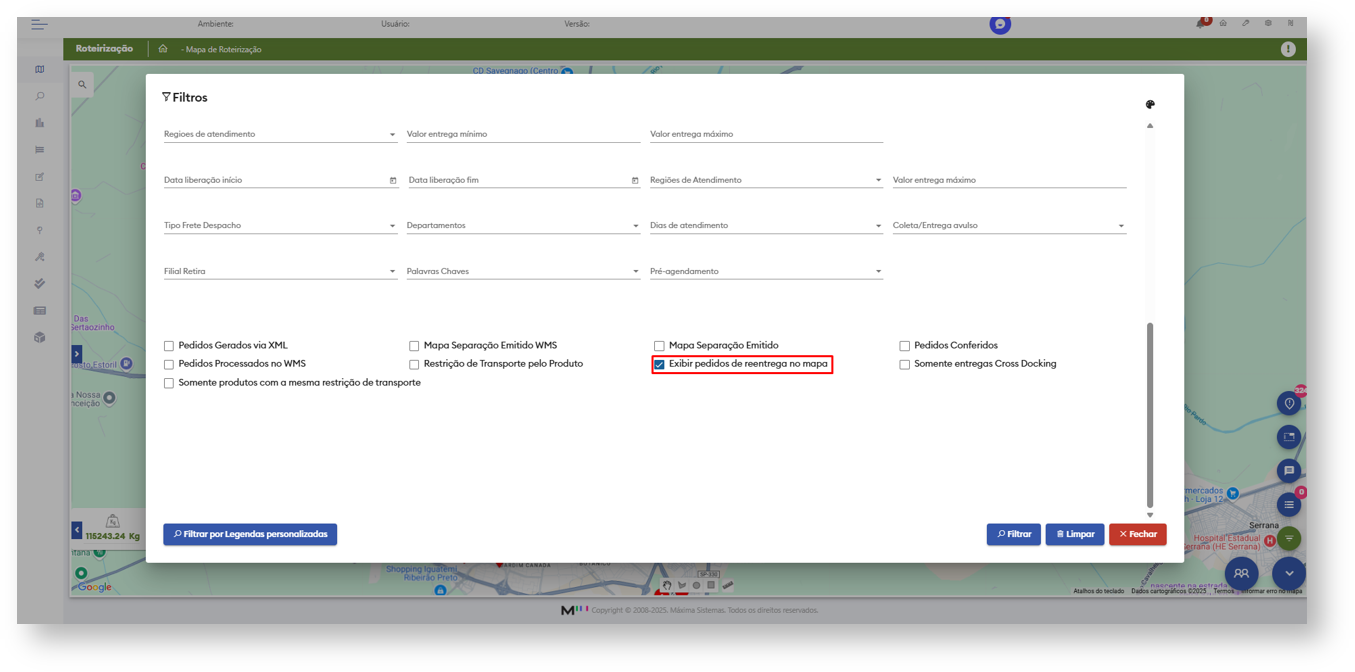Screen dimensions: 1355x672
Task: Click the first-row Valor entrega máximo field
Action: [766, 134]
